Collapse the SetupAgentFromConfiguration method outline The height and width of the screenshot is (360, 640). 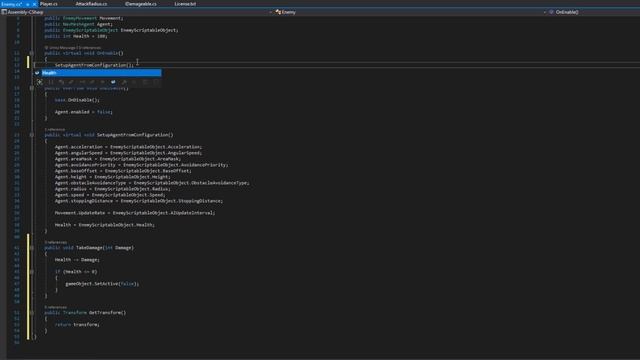(x=32, y=135)
